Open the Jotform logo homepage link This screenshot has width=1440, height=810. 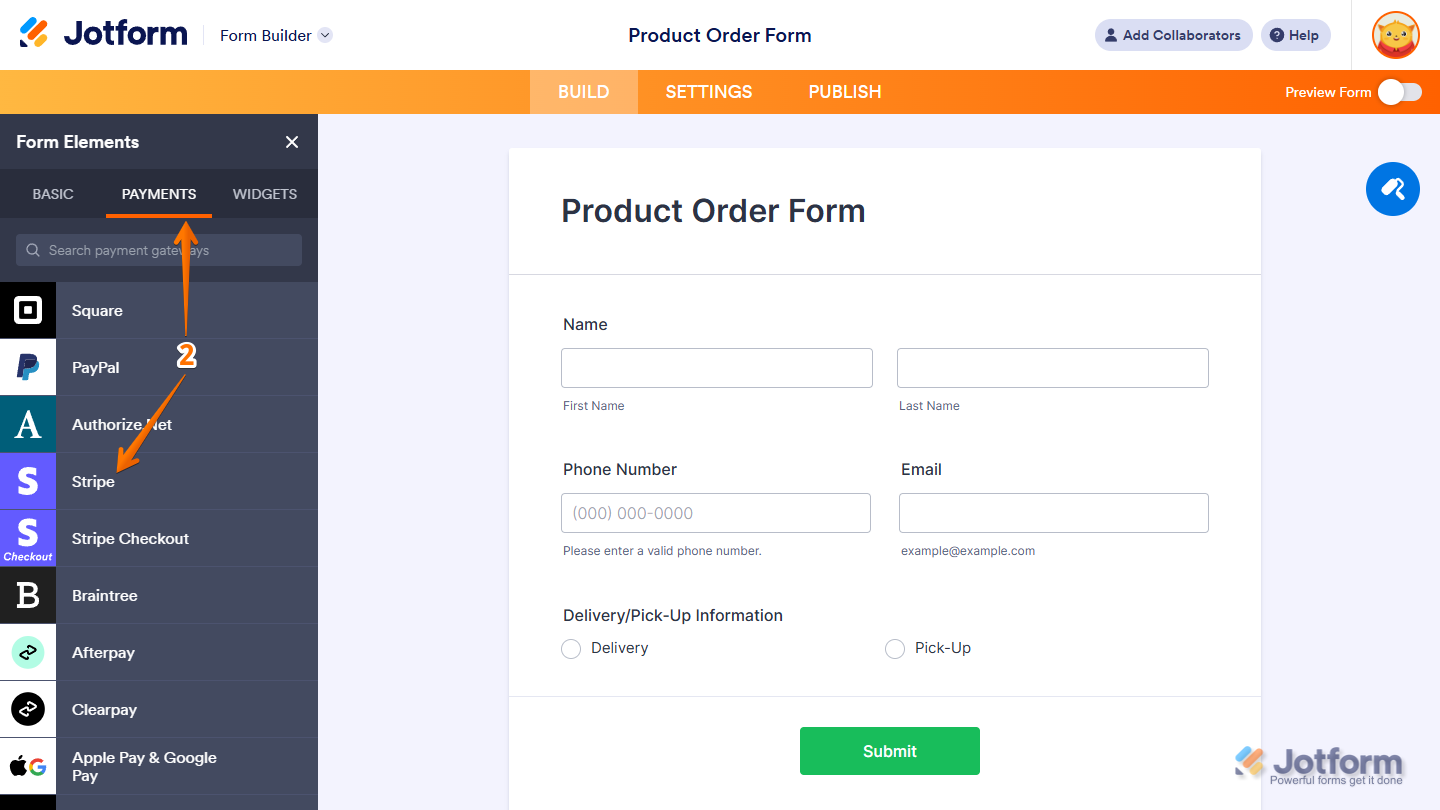coord(103,32)
